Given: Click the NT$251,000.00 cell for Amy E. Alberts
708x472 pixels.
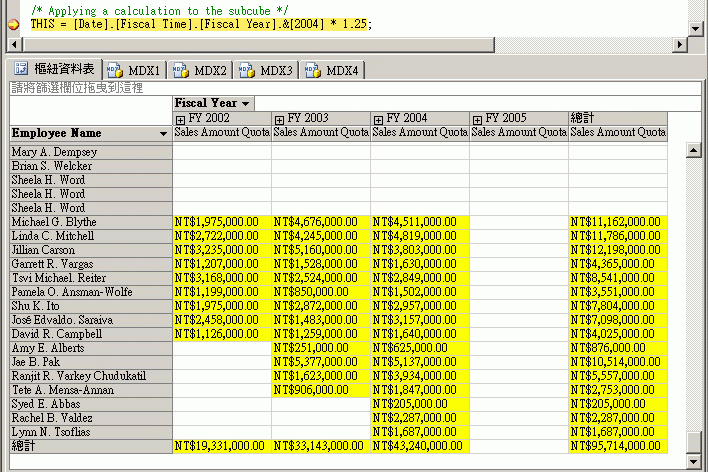Looking at the screenshot, I should pos(321,348).
